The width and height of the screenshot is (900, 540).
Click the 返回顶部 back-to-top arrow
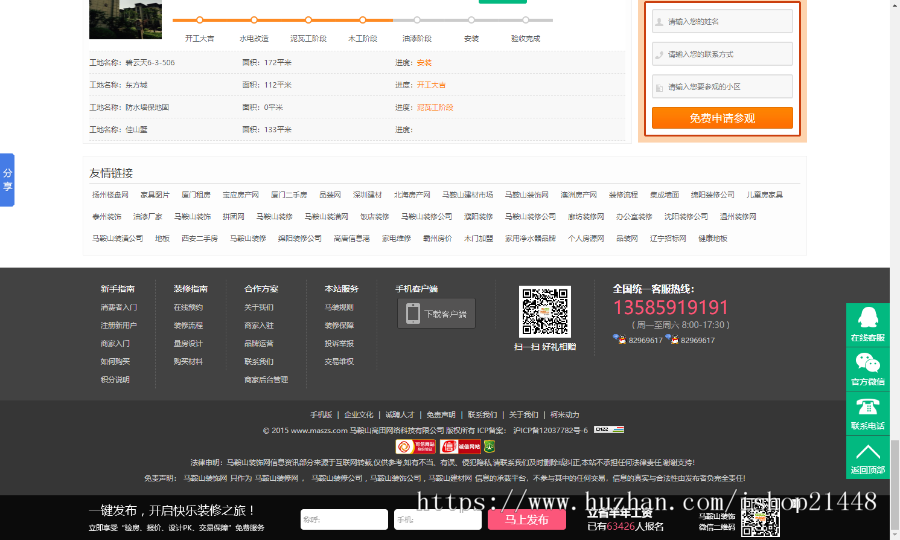point(867,457)
